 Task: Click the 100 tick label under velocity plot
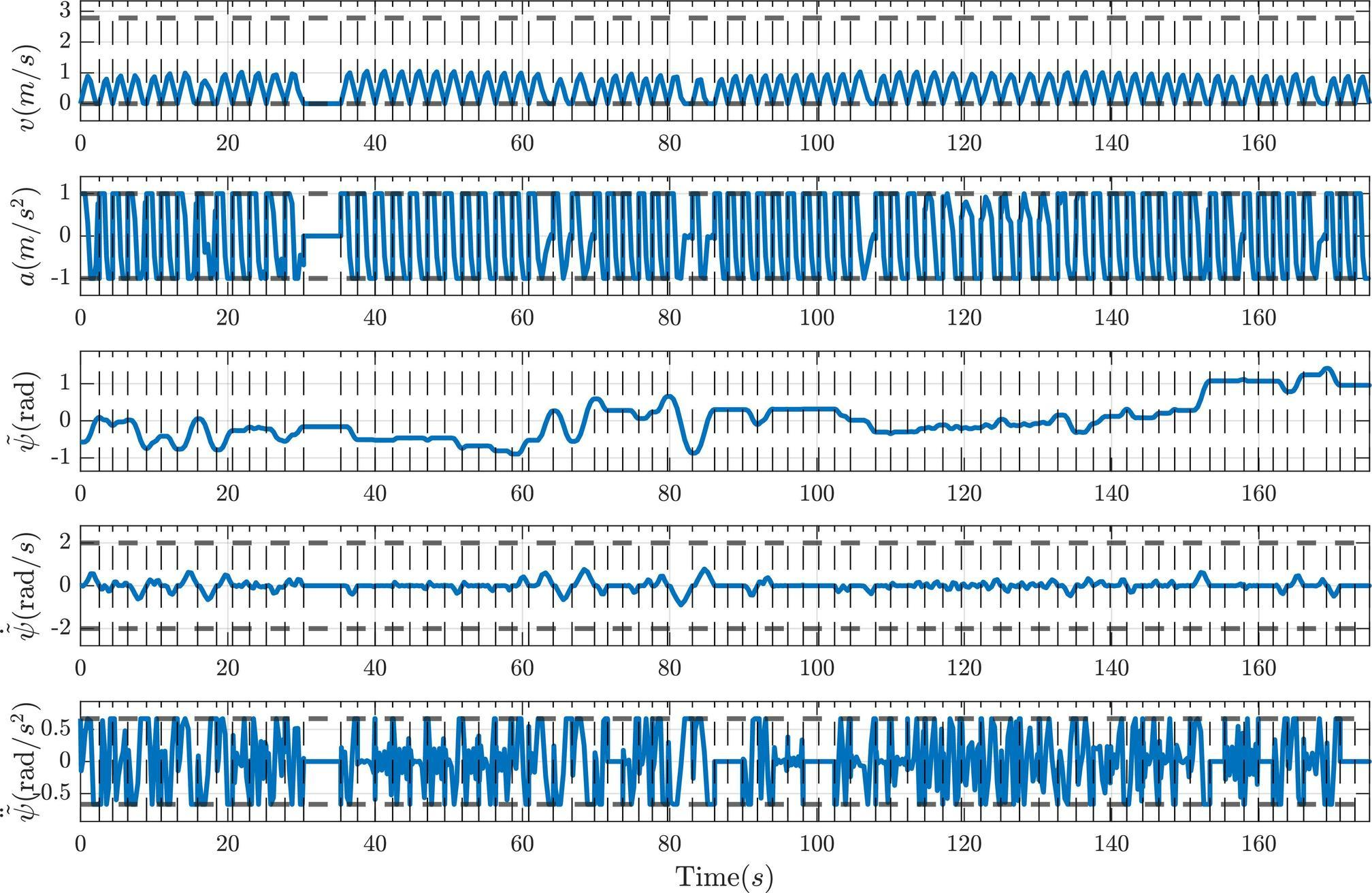[x=817, y=144]
